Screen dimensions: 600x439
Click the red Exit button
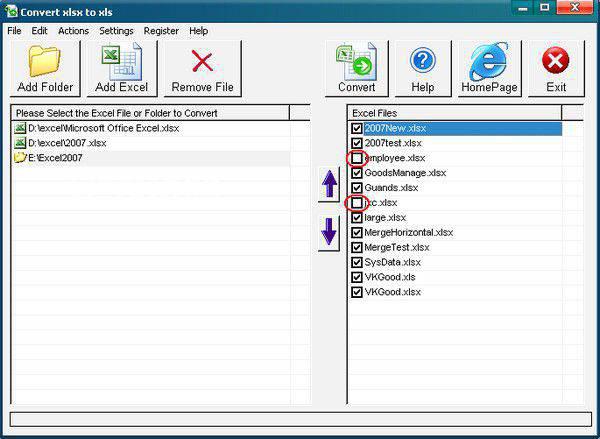pyautogui.click(x=556, y=69)
